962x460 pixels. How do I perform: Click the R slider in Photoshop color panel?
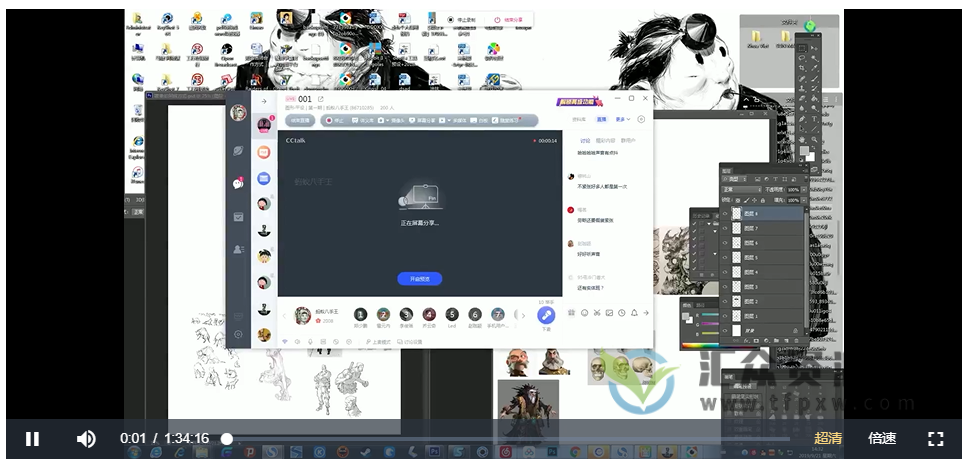point(709,315)
